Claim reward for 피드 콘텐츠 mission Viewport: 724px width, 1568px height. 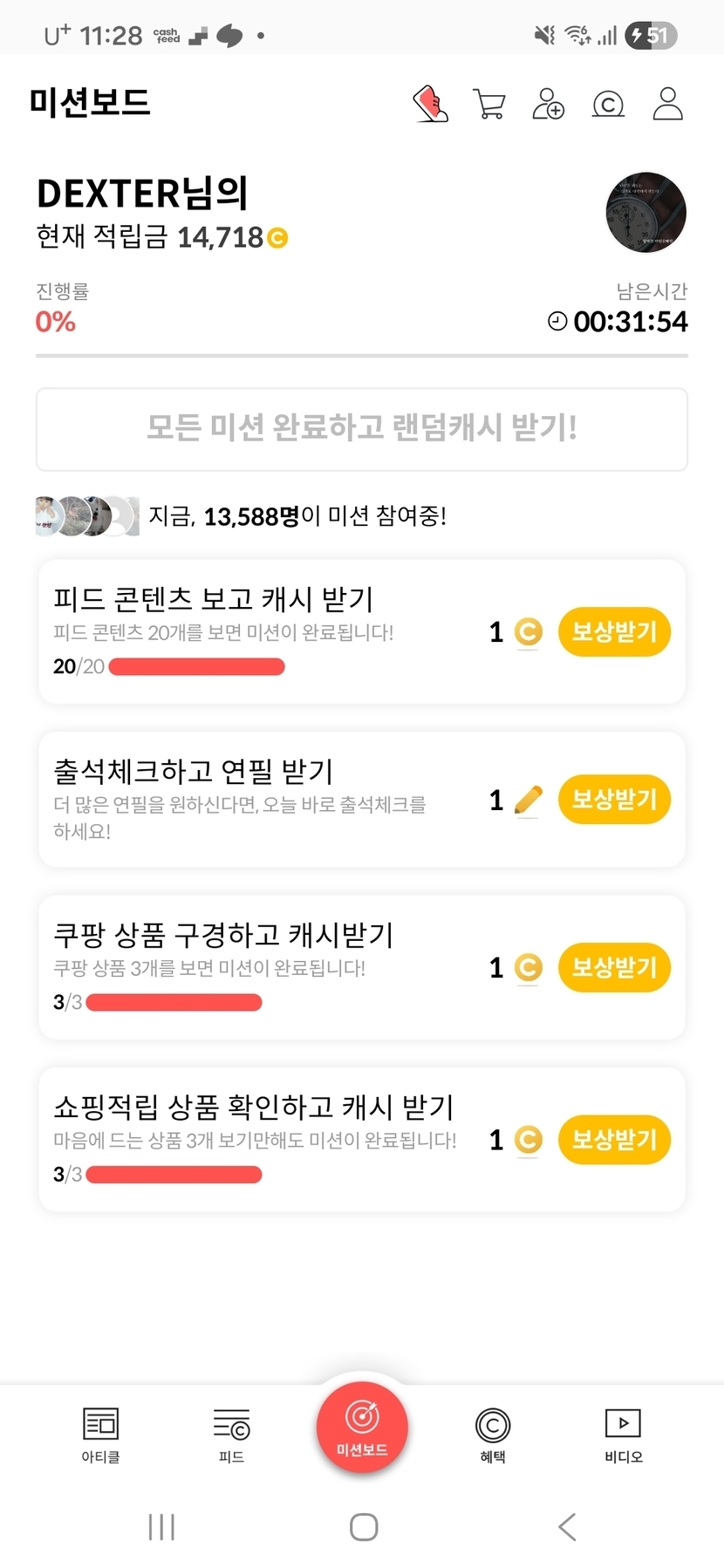point(614,632)
